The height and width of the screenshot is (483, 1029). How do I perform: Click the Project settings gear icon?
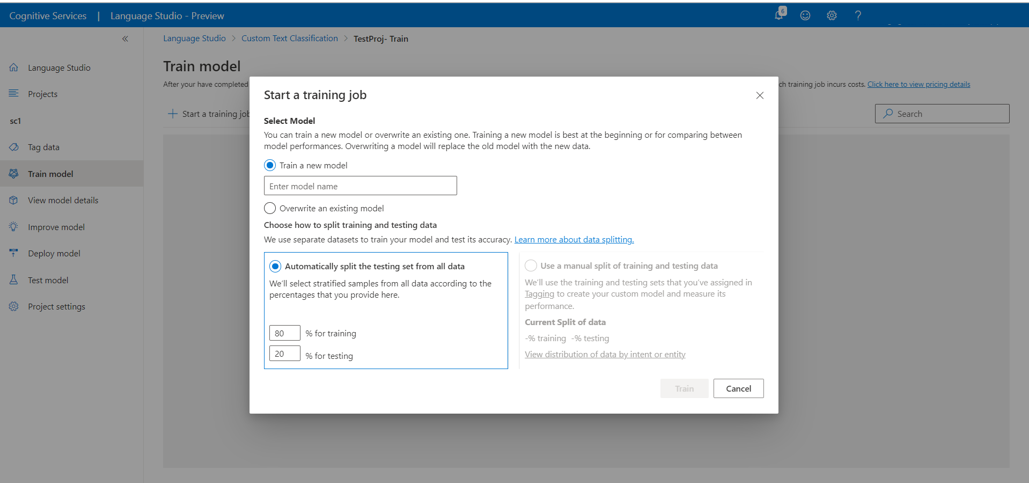point(14,306)
